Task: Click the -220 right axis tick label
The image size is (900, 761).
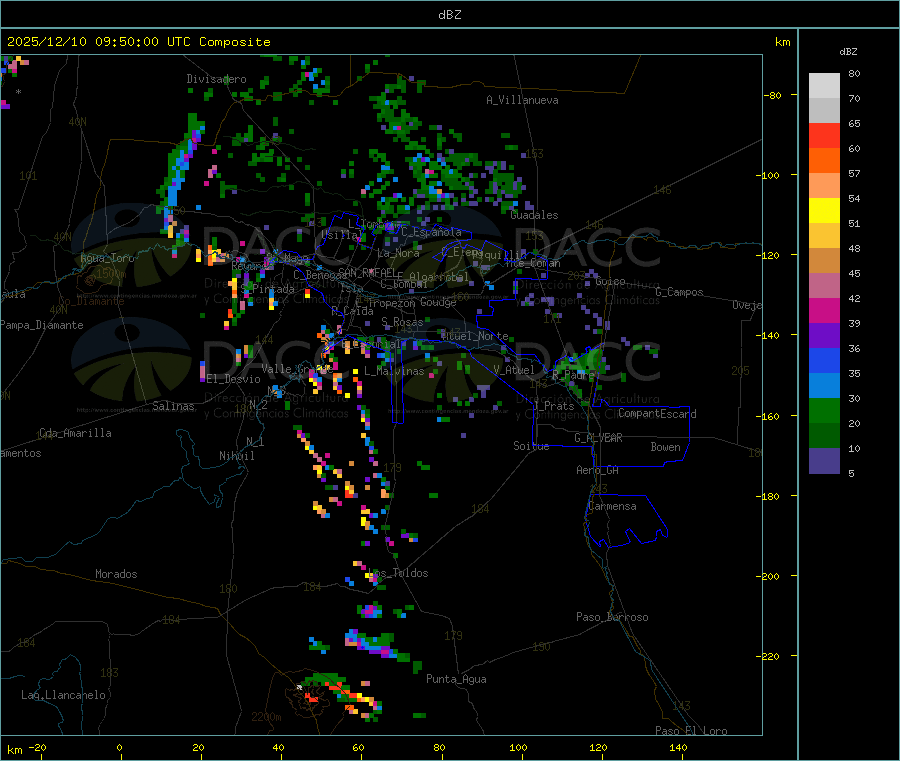Action: coord(770,657)
